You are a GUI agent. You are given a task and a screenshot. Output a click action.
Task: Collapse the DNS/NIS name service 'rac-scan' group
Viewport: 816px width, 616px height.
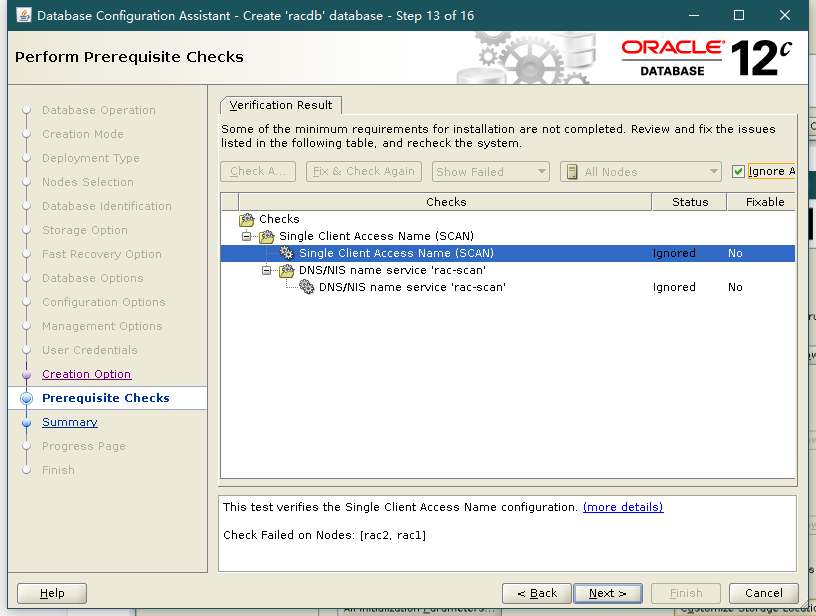pos(266,271)
